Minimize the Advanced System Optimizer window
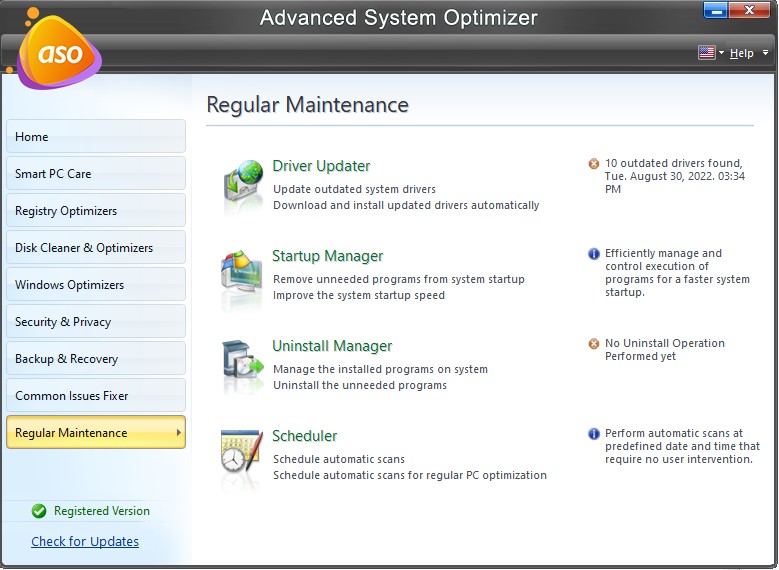This screenshot has height=570, width=779. [716, 10]
